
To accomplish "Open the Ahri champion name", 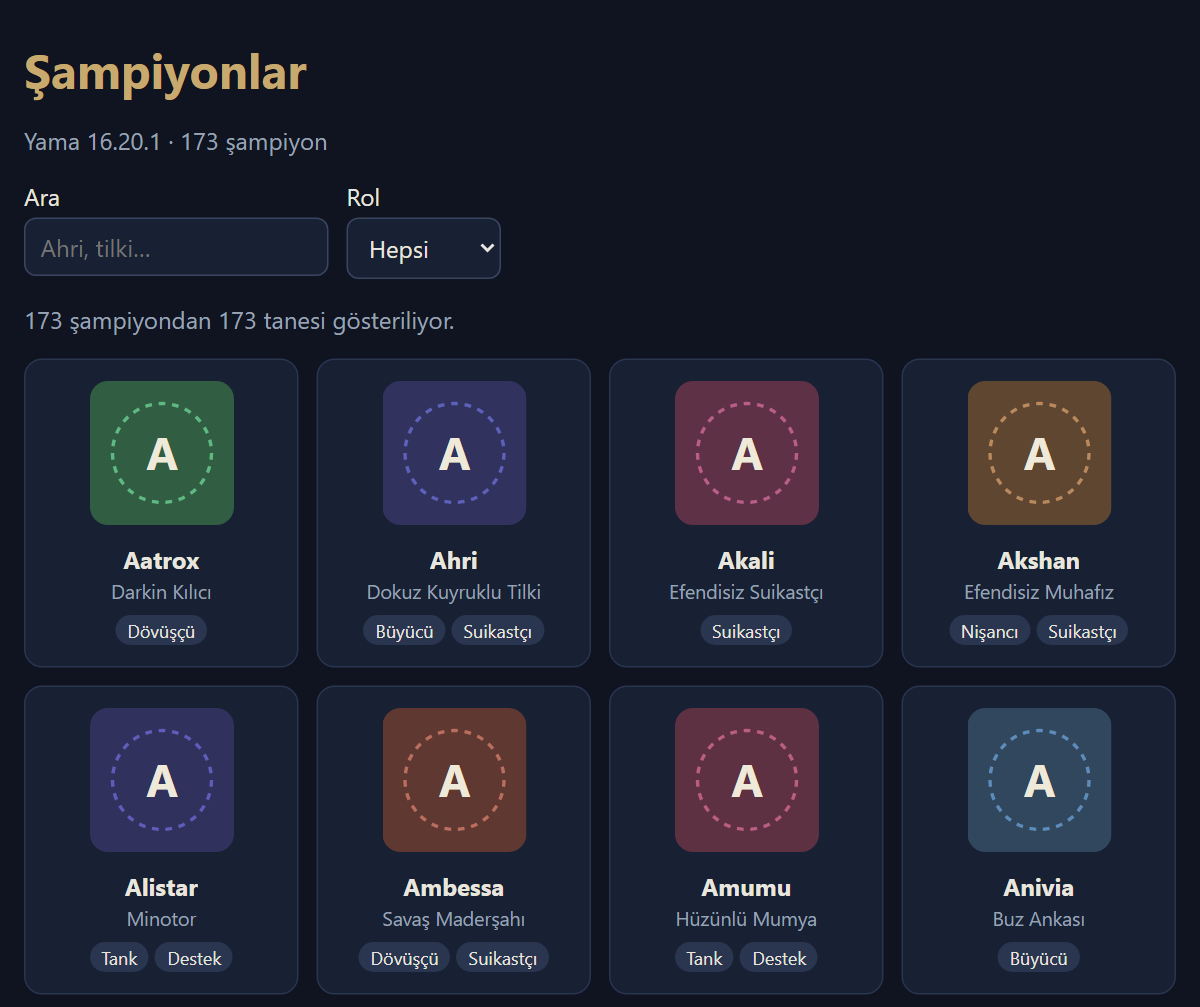I will [454, 561].
